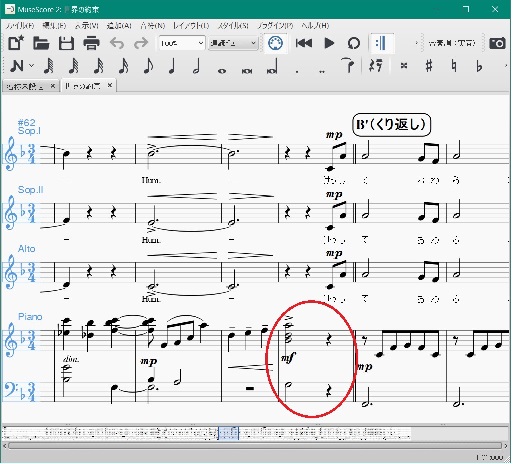Select the mf dynamic in piano part
The image size is (513, 464).
pyautogui.click(x=287, y=358)
